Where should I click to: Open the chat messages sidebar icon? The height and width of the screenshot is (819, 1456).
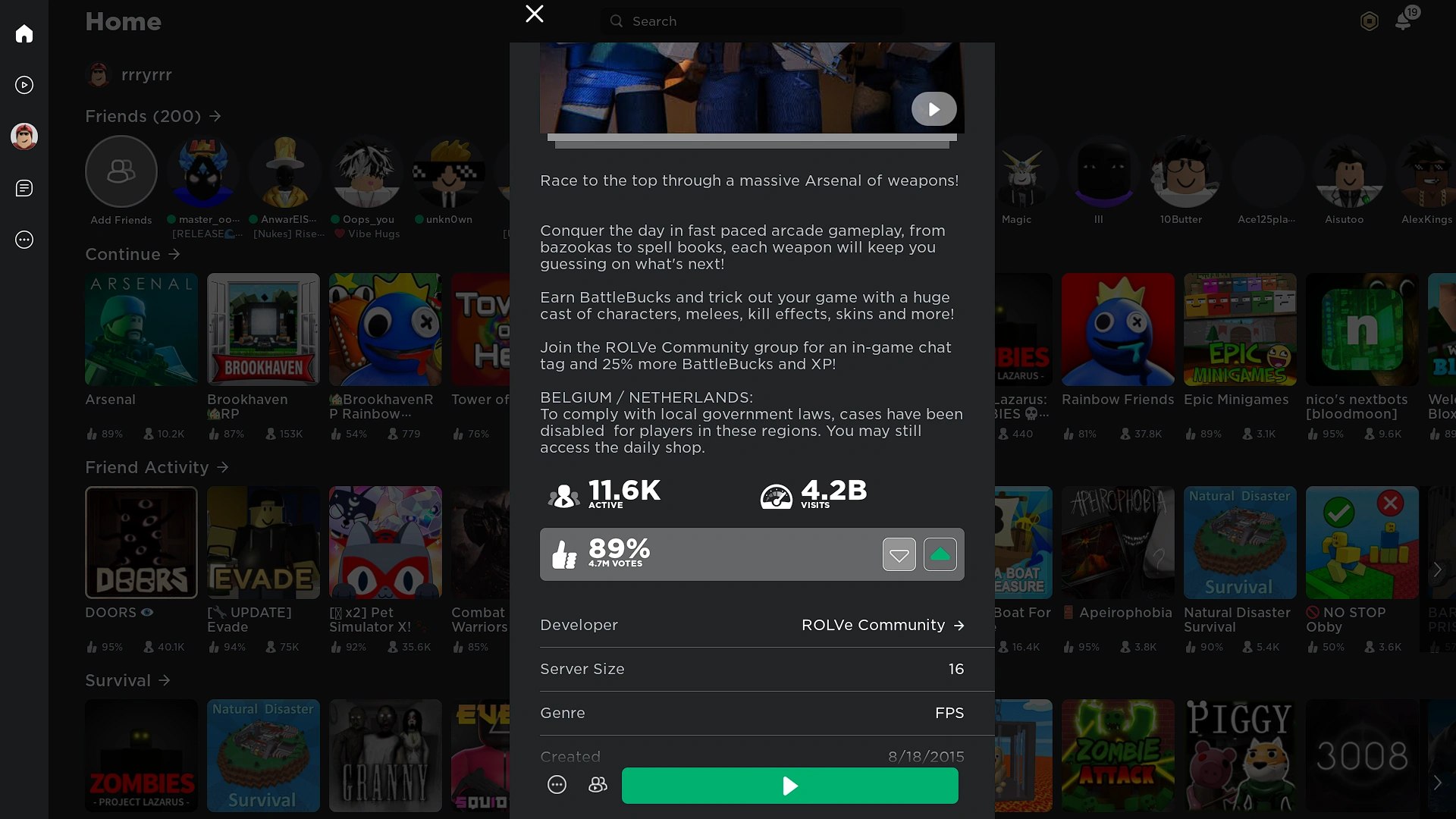tap(24, 188)
